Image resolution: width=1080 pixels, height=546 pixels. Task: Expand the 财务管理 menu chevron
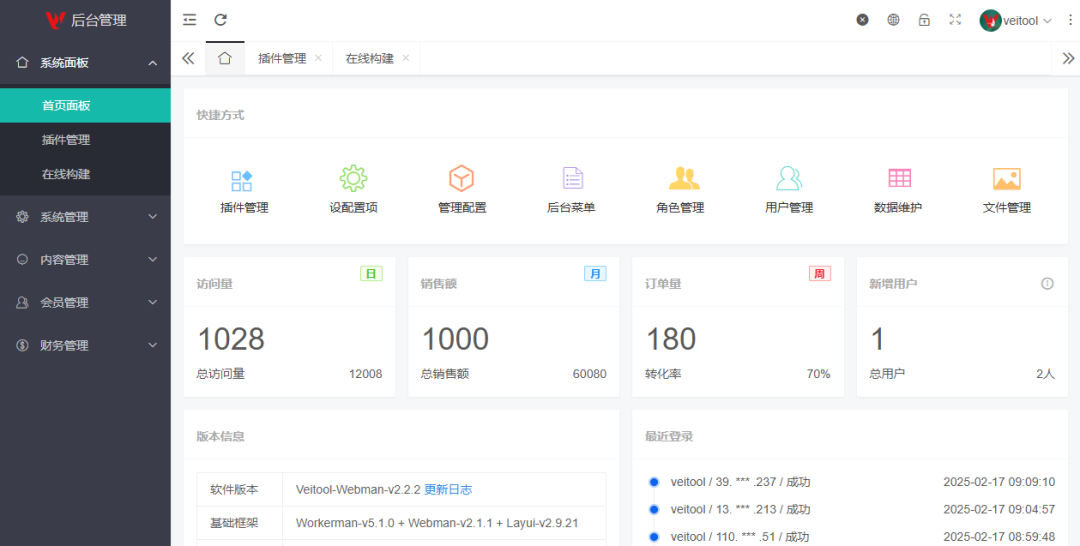point(153,345)
